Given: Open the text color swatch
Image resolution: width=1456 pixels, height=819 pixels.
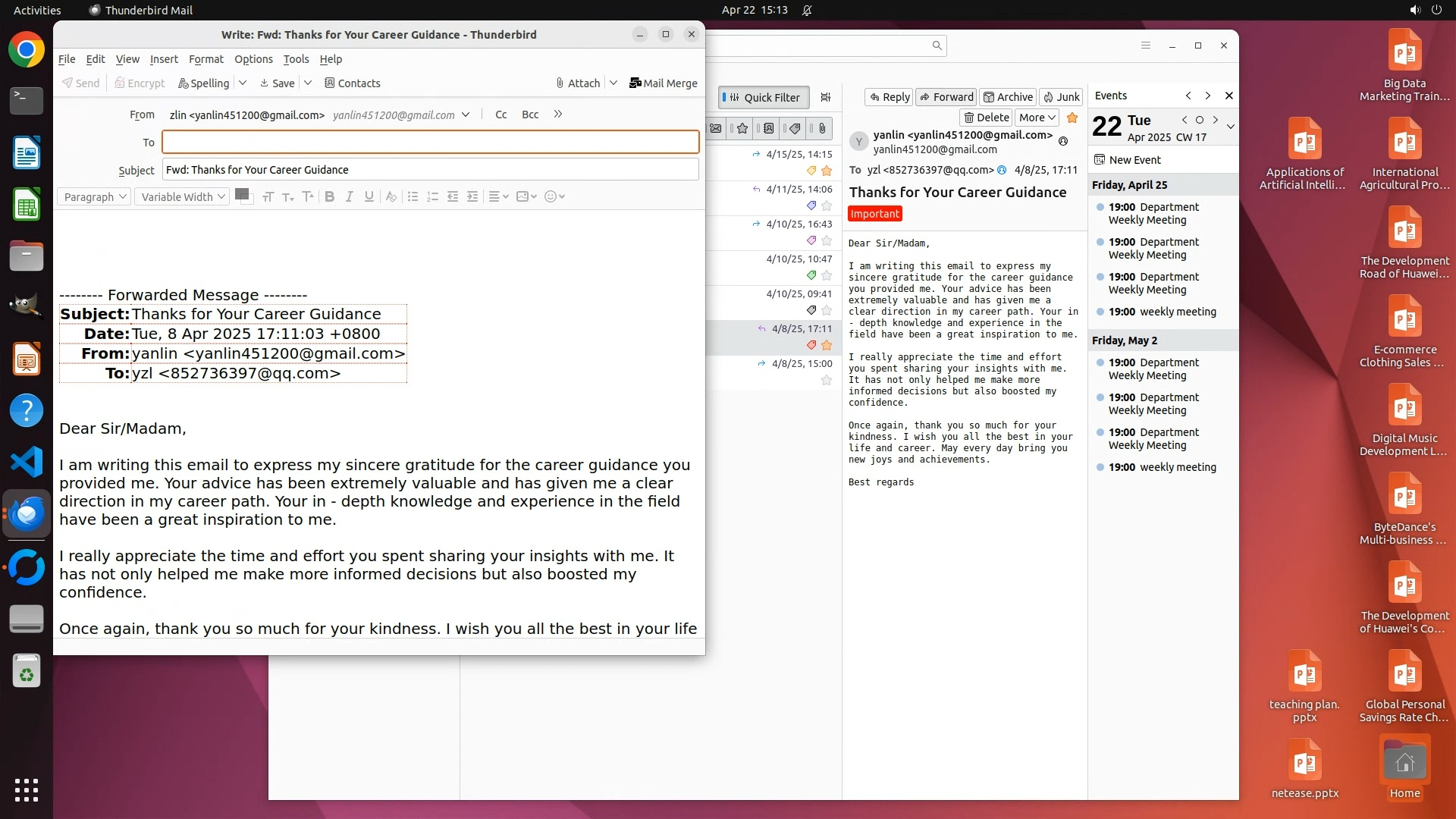Looking at the screenshot, I should (242, 195).
